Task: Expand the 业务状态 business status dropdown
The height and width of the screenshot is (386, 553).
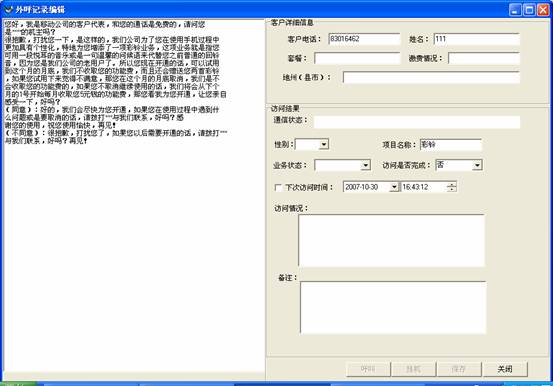Action: [x=366, y=165]
